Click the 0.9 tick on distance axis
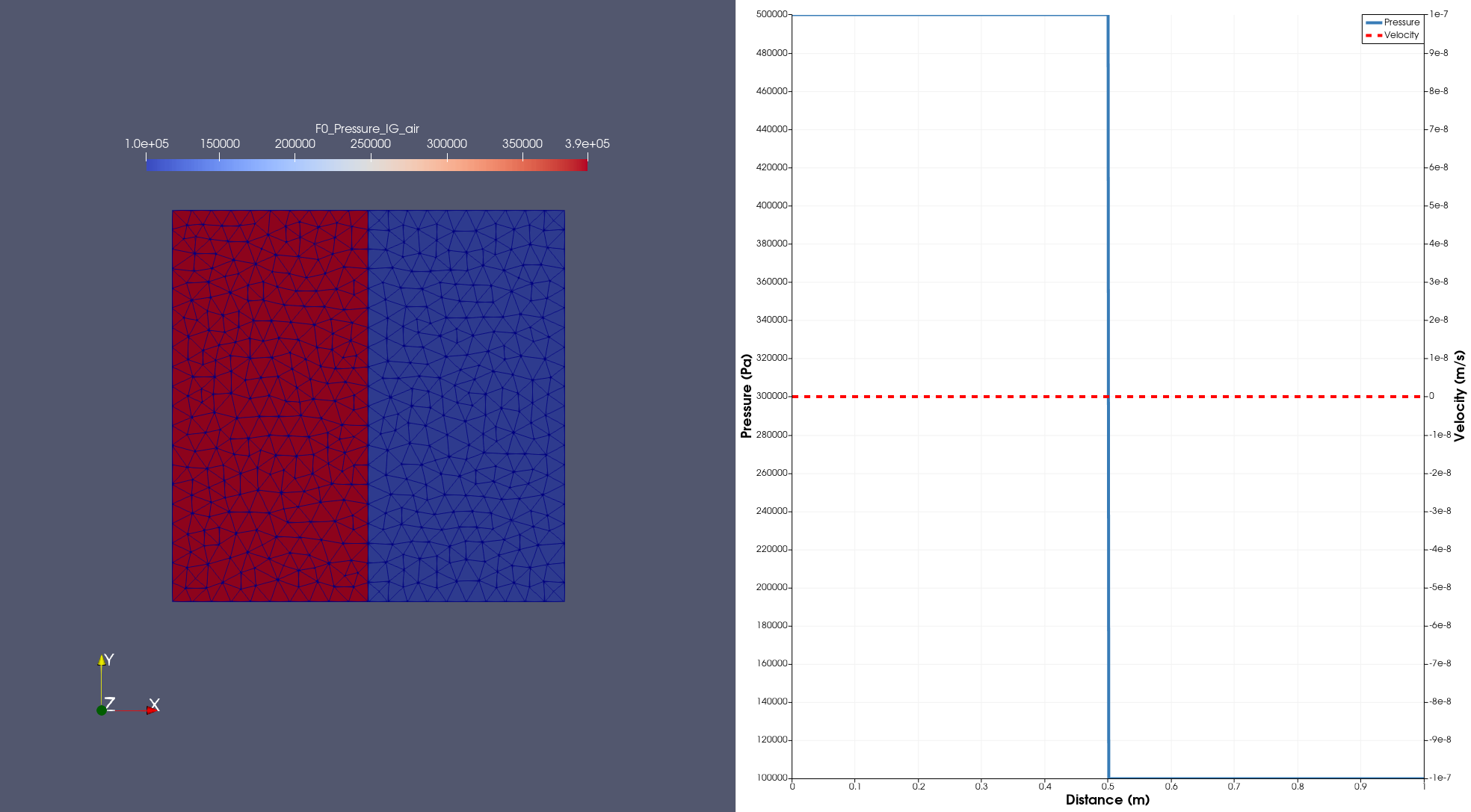This screenshot has width=1471, height=812. (1360, 786)
